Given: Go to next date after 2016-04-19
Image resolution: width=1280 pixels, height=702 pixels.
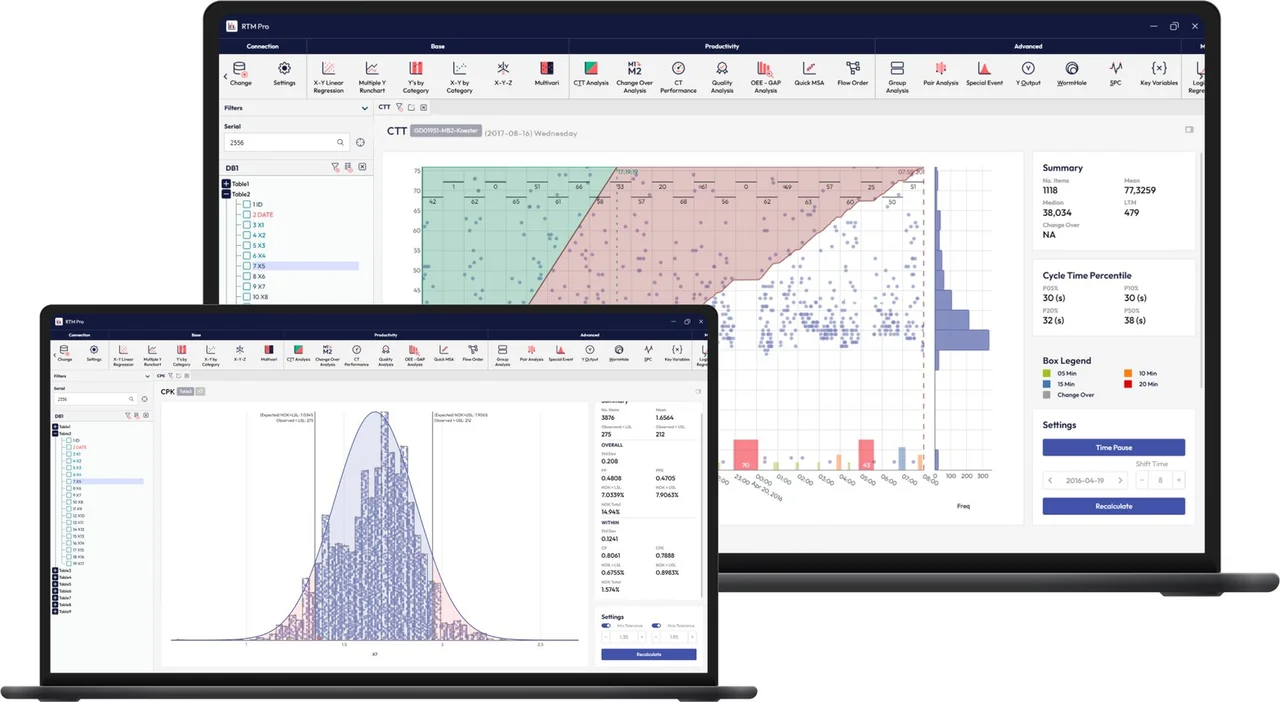Looking at the screenshot, I should (1119, 480).
